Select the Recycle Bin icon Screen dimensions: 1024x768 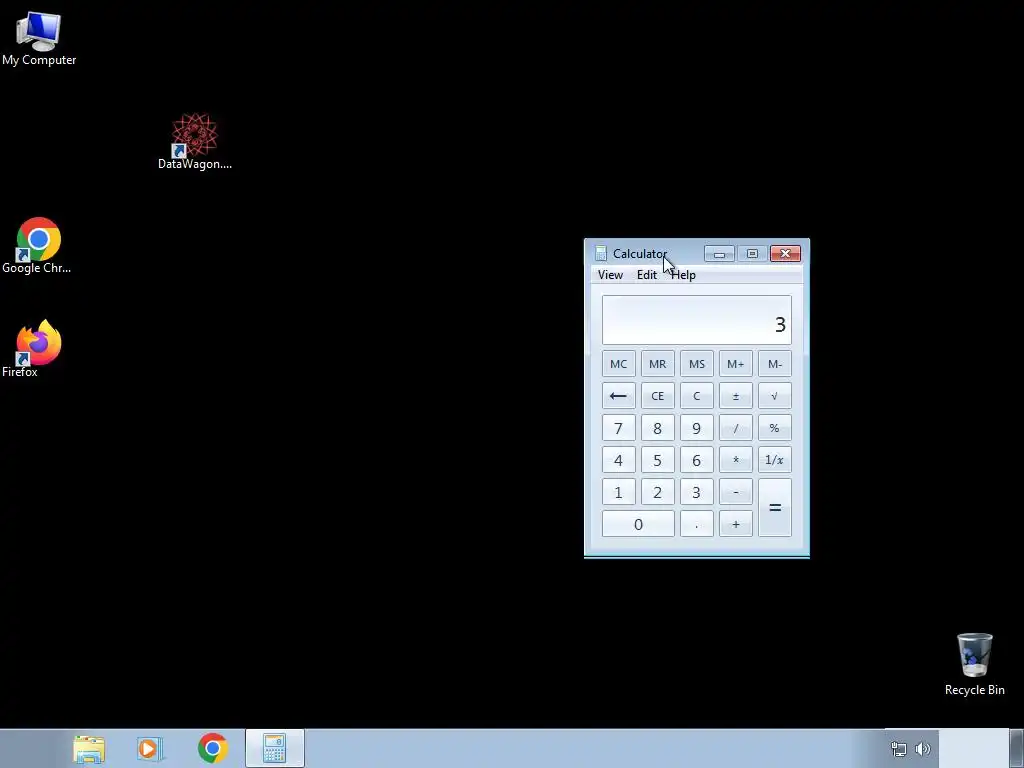(974, 664)
